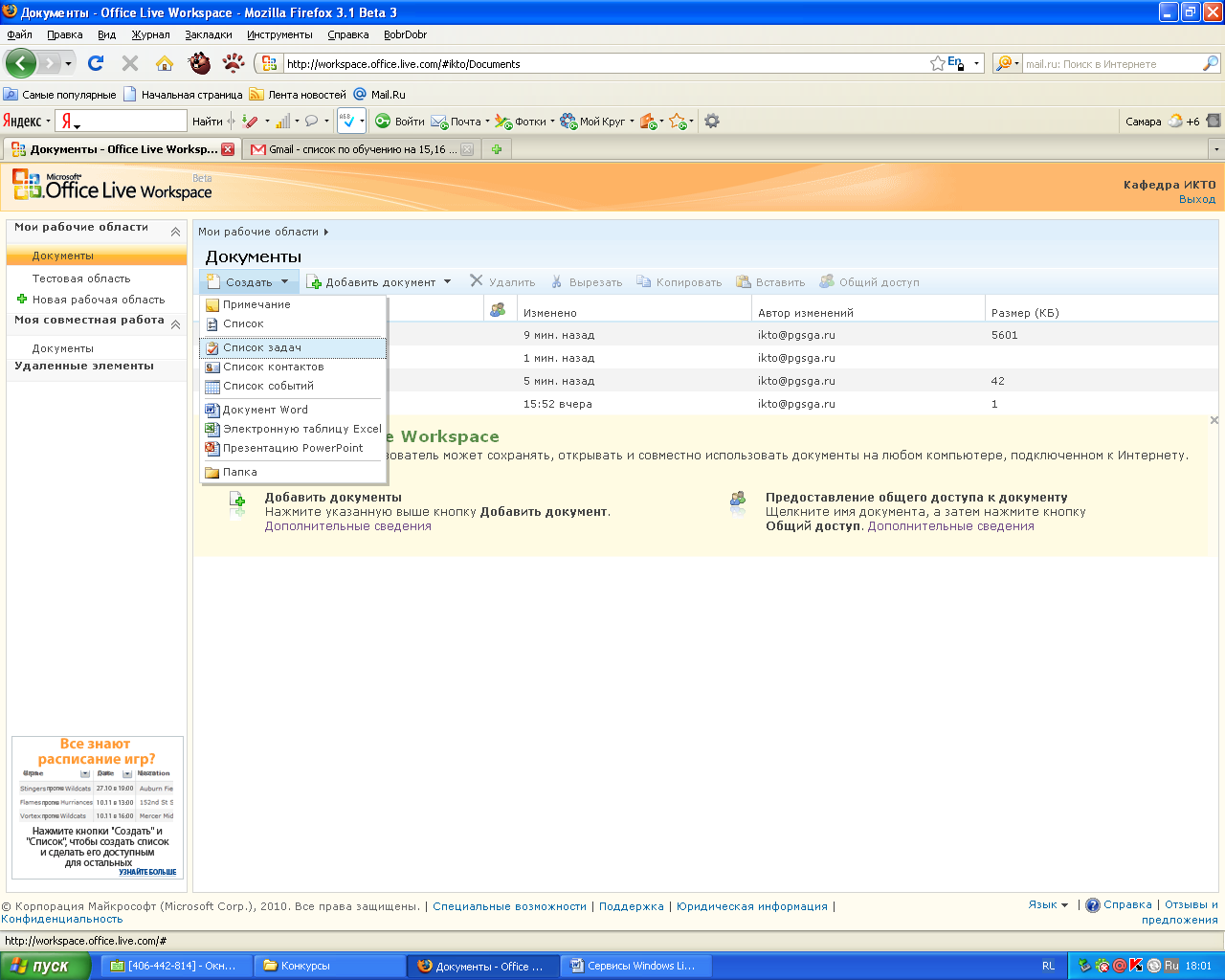Click the Общий доступ share button

coord(869,281)
